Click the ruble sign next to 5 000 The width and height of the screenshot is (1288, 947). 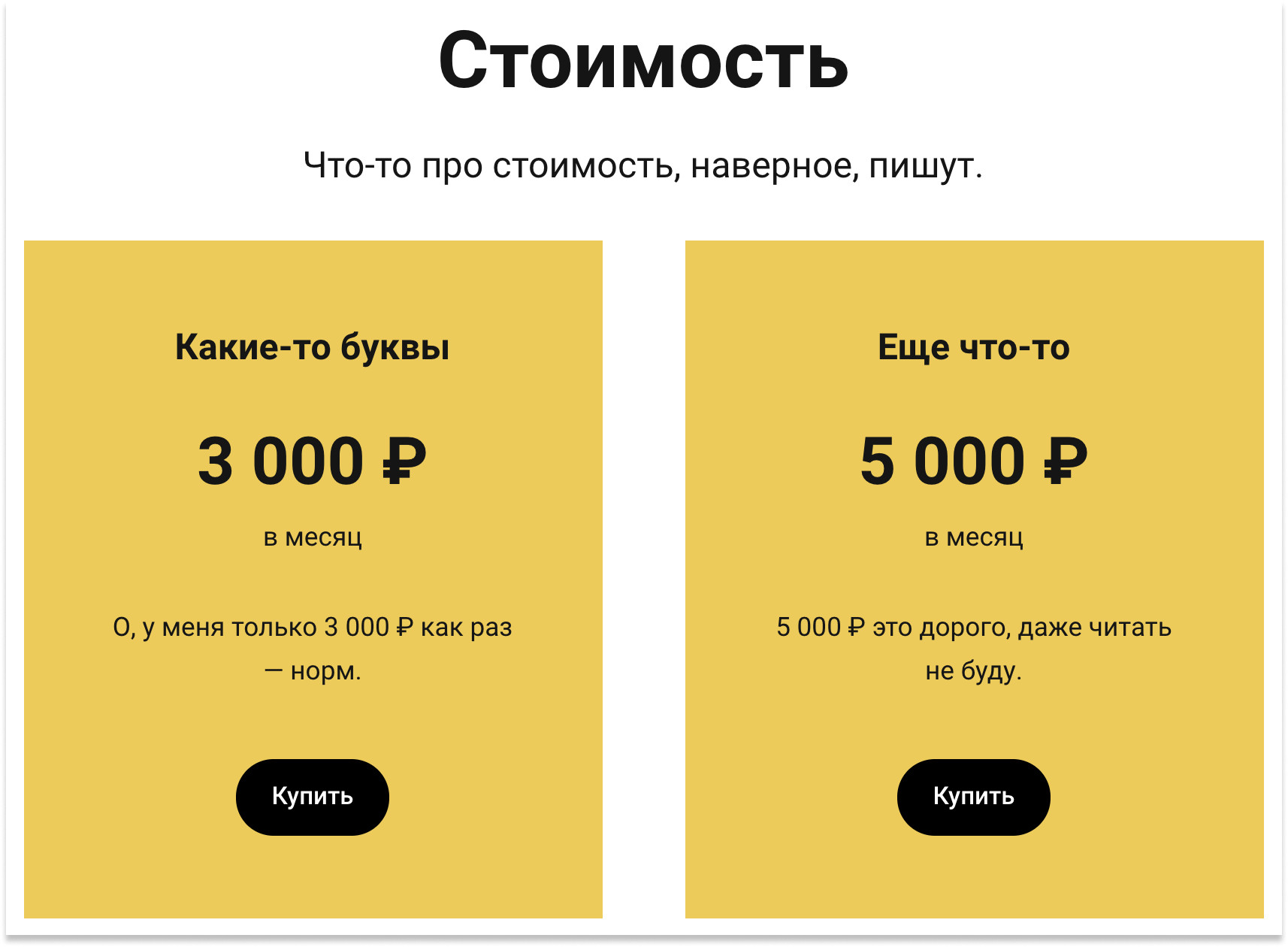[1066, 461]
